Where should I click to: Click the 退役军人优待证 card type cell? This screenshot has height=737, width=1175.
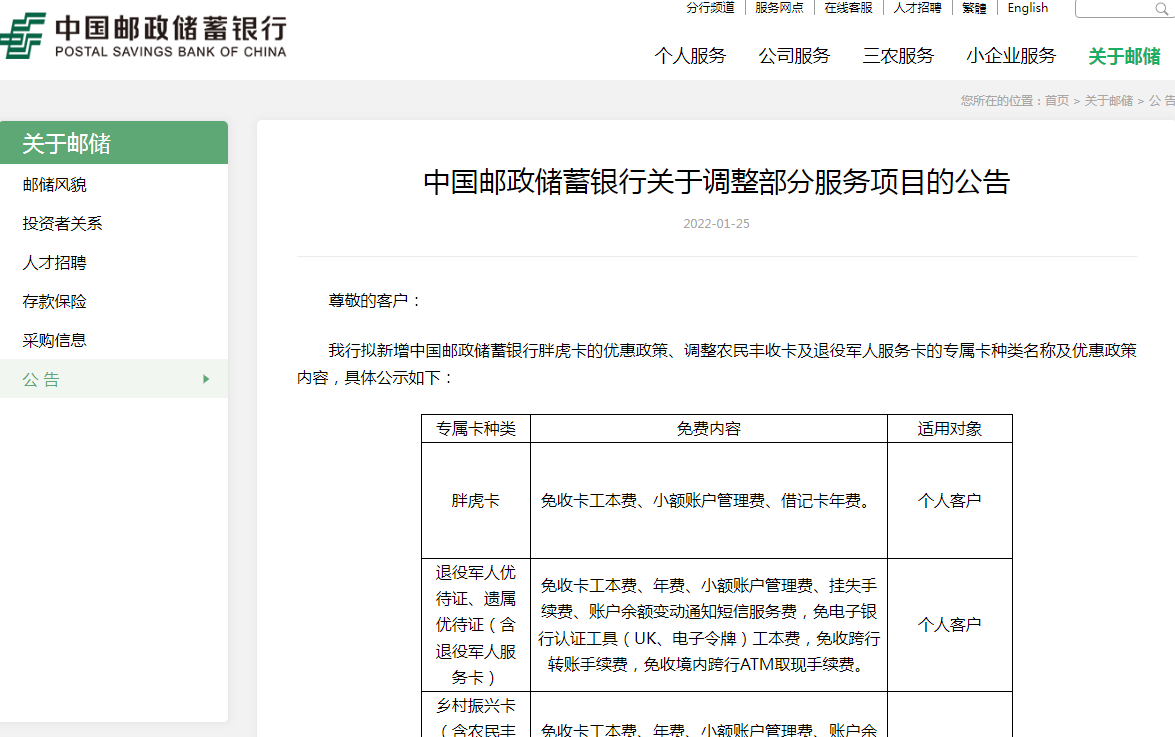476,625
